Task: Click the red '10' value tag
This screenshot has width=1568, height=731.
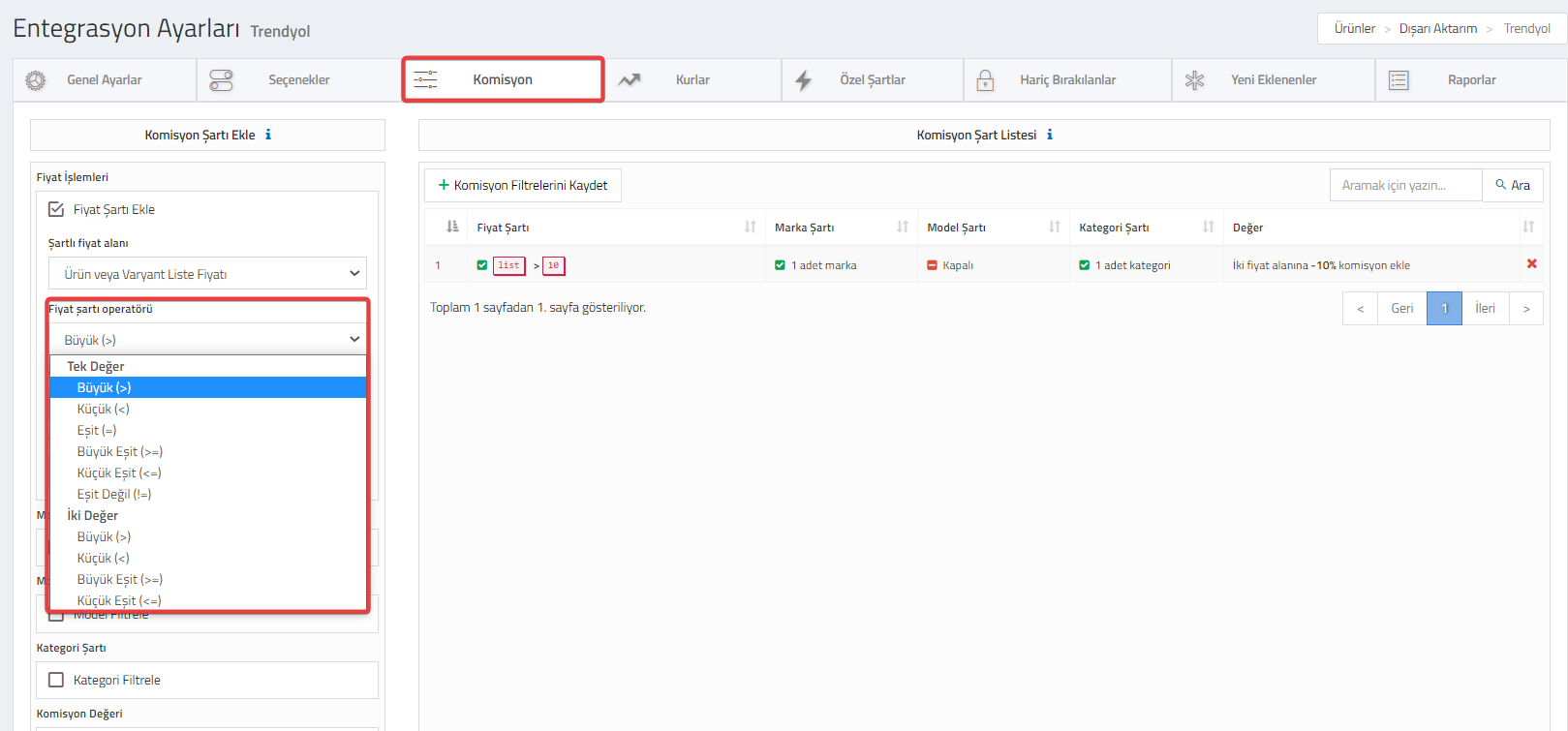Action: pyautogui.click(x=554, y=265)
